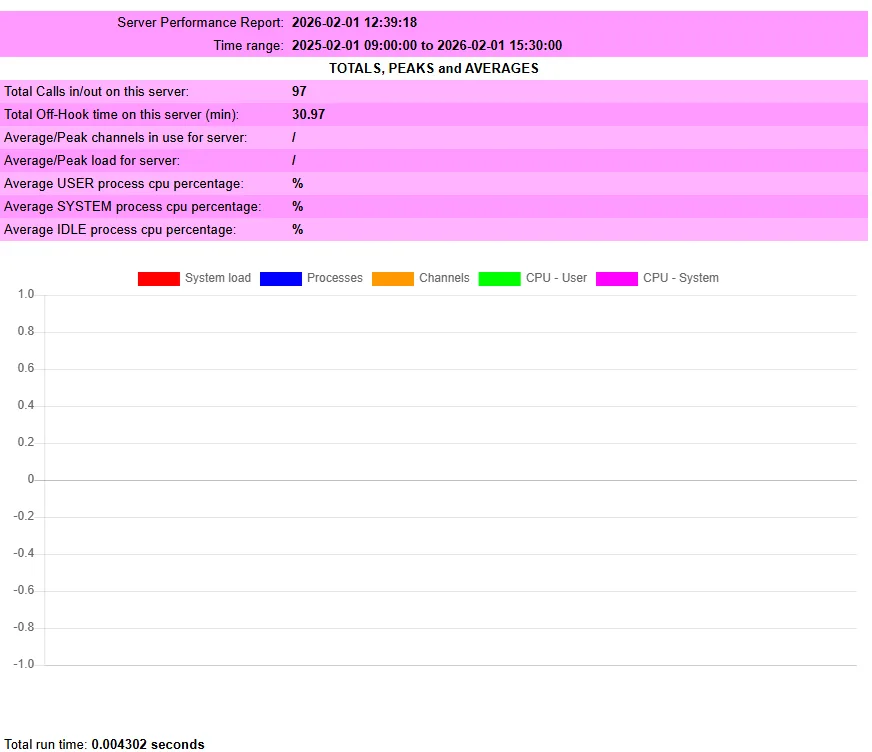Click the Total run time label
The height and width of the screenshot is (752, 872).
44,744
